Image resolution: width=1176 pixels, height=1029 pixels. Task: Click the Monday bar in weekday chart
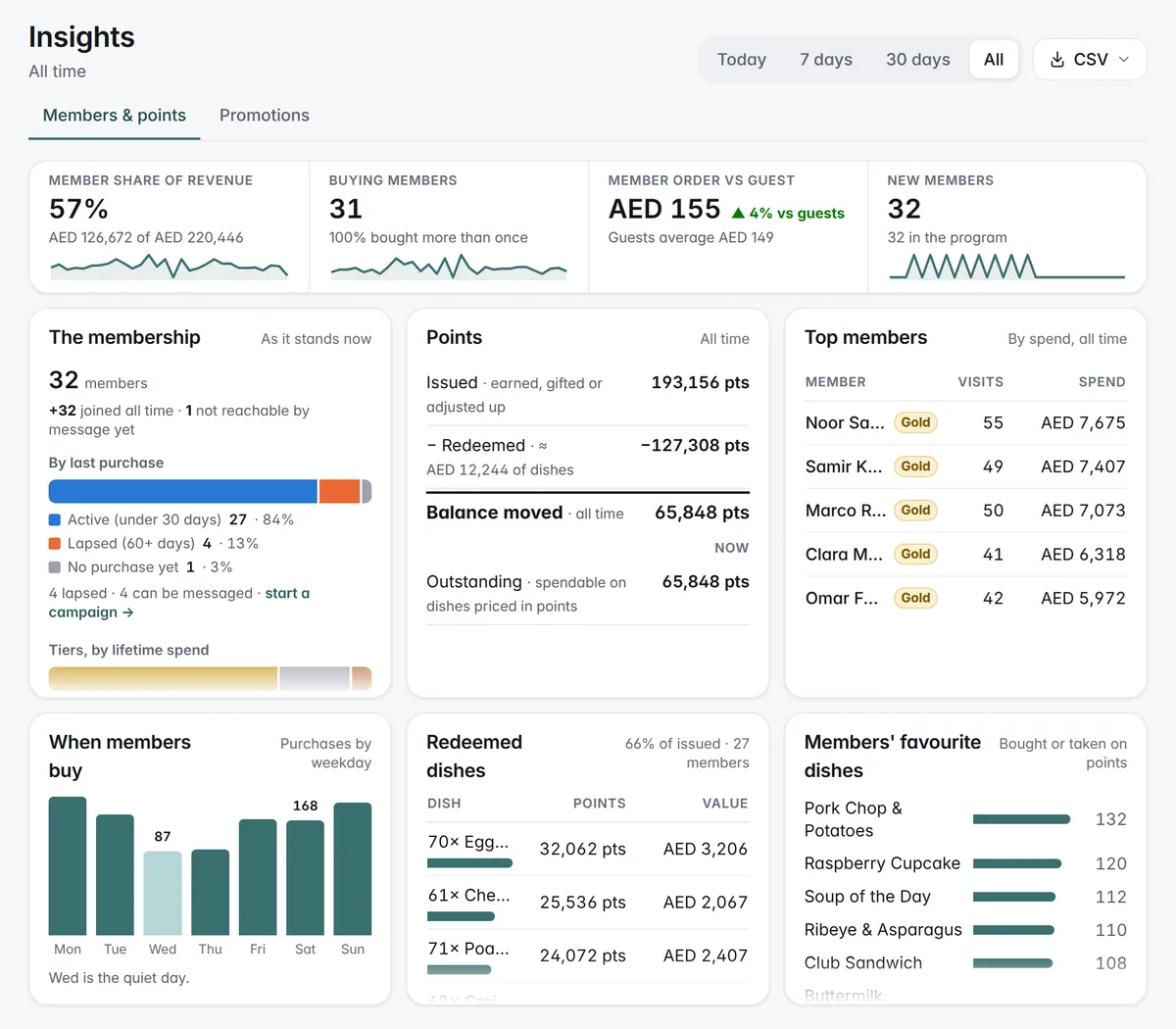68,866
